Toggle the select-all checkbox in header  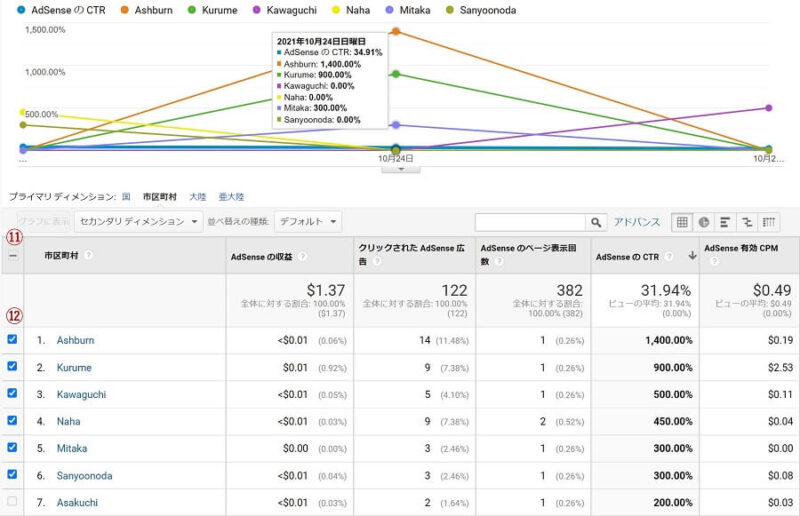pyautogui.click(x=13, y=256)
